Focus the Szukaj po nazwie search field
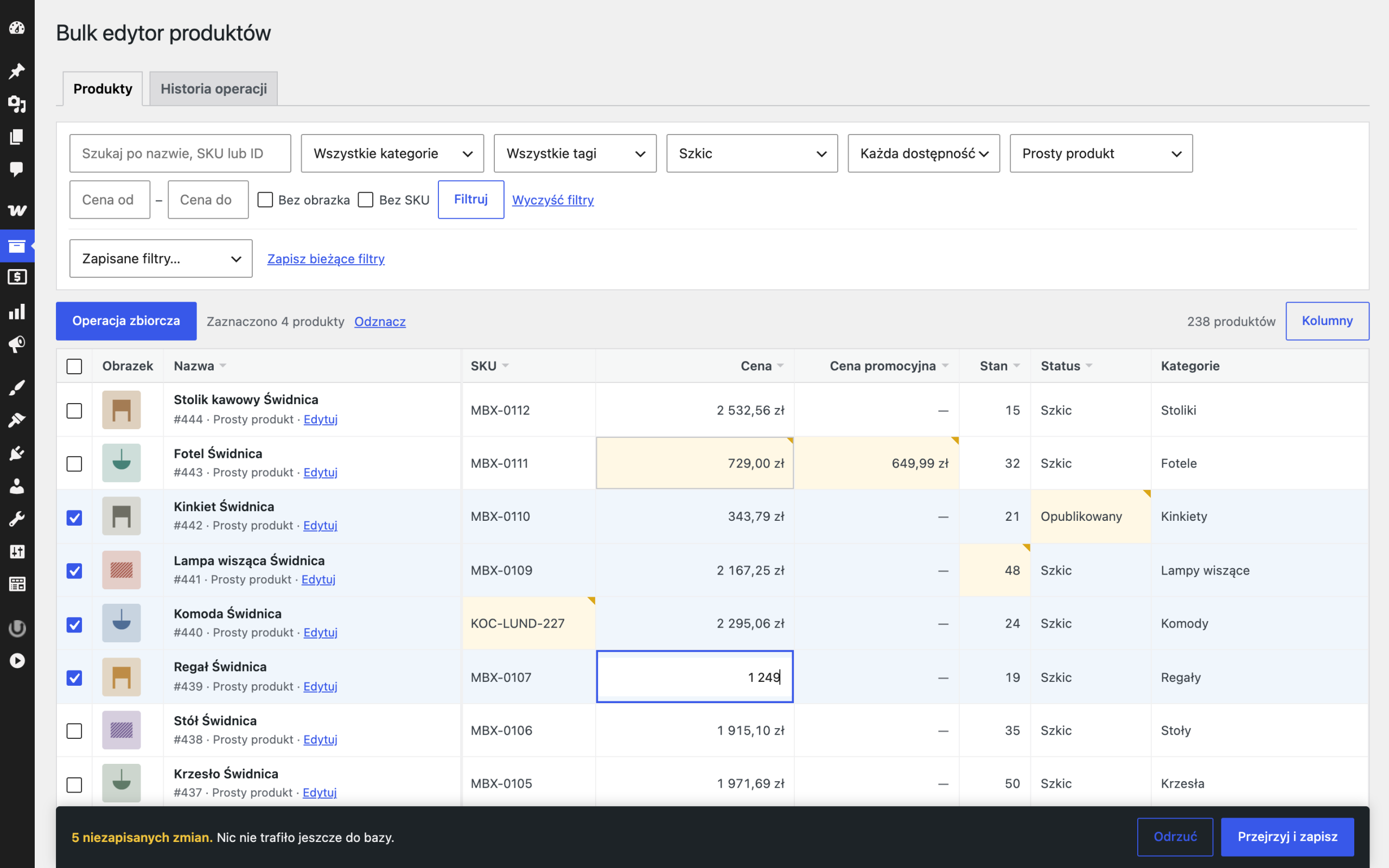 click(180, 154)
